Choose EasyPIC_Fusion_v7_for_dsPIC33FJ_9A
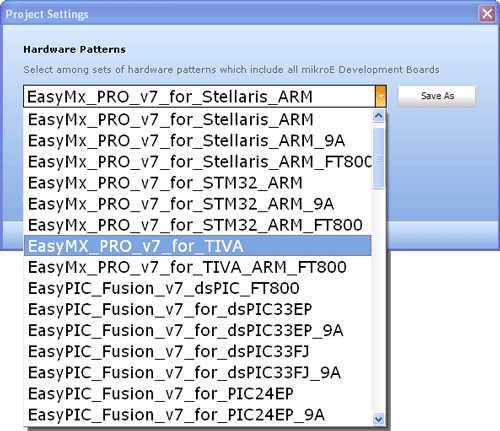Viewport: 500px width, 431px height. click(x=198, y=373)
